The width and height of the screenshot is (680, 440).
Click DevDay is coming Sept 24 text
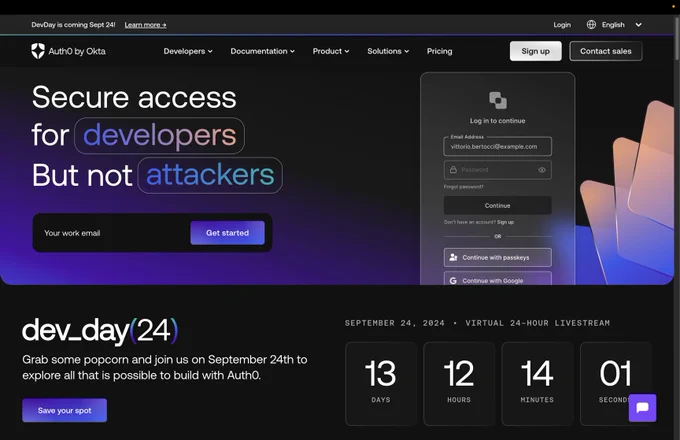click(x=73, y=25)
